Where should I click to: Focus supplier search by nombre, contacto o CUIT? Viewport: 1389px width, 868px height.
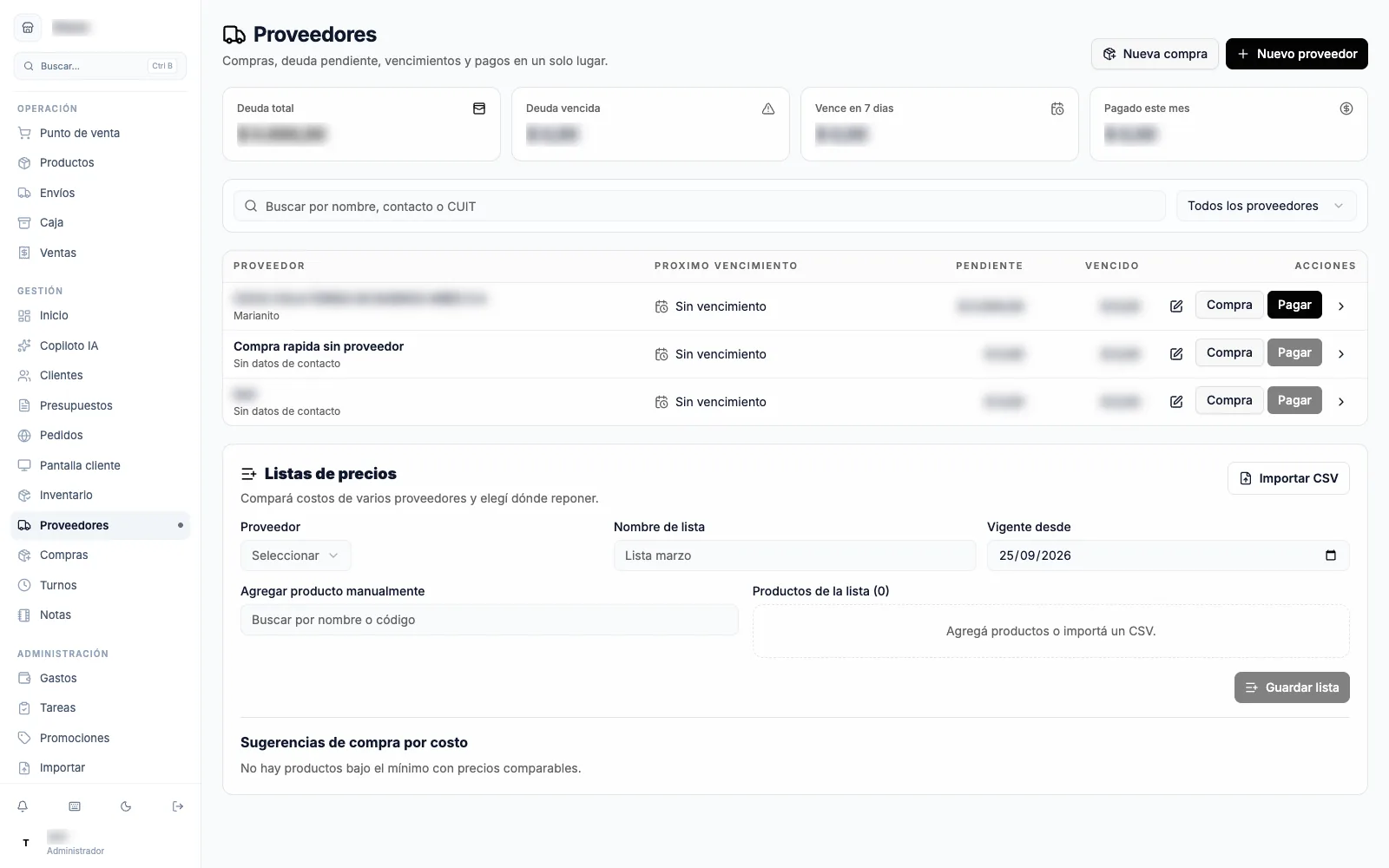point(700,206)
